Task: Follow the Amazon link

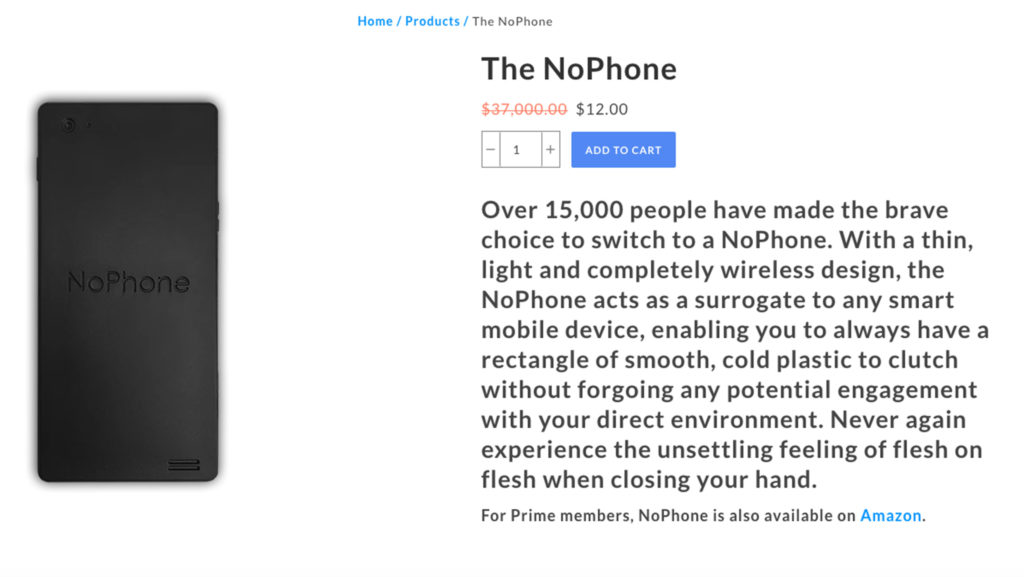Action: click(891, 516)
